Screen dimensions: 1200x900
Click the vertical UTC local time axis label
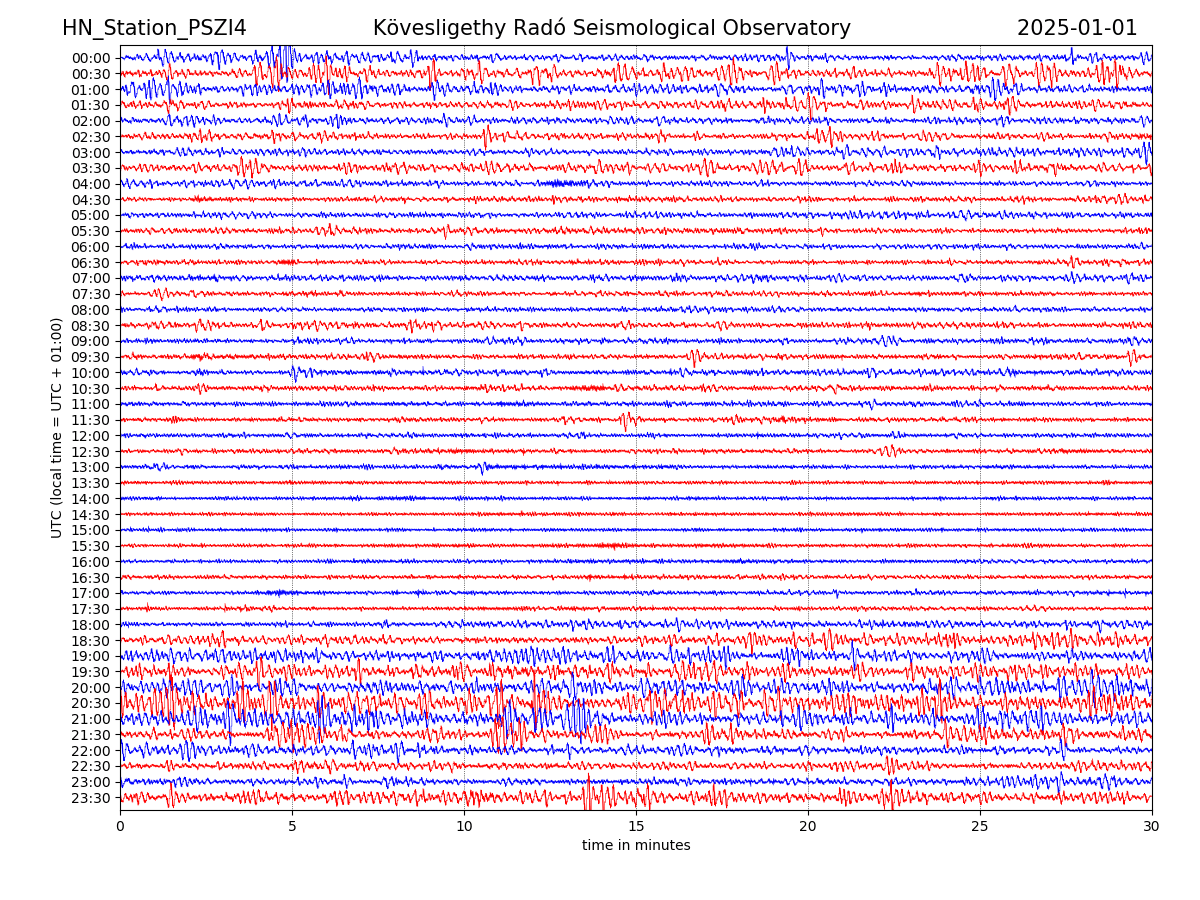click(57, 427)
